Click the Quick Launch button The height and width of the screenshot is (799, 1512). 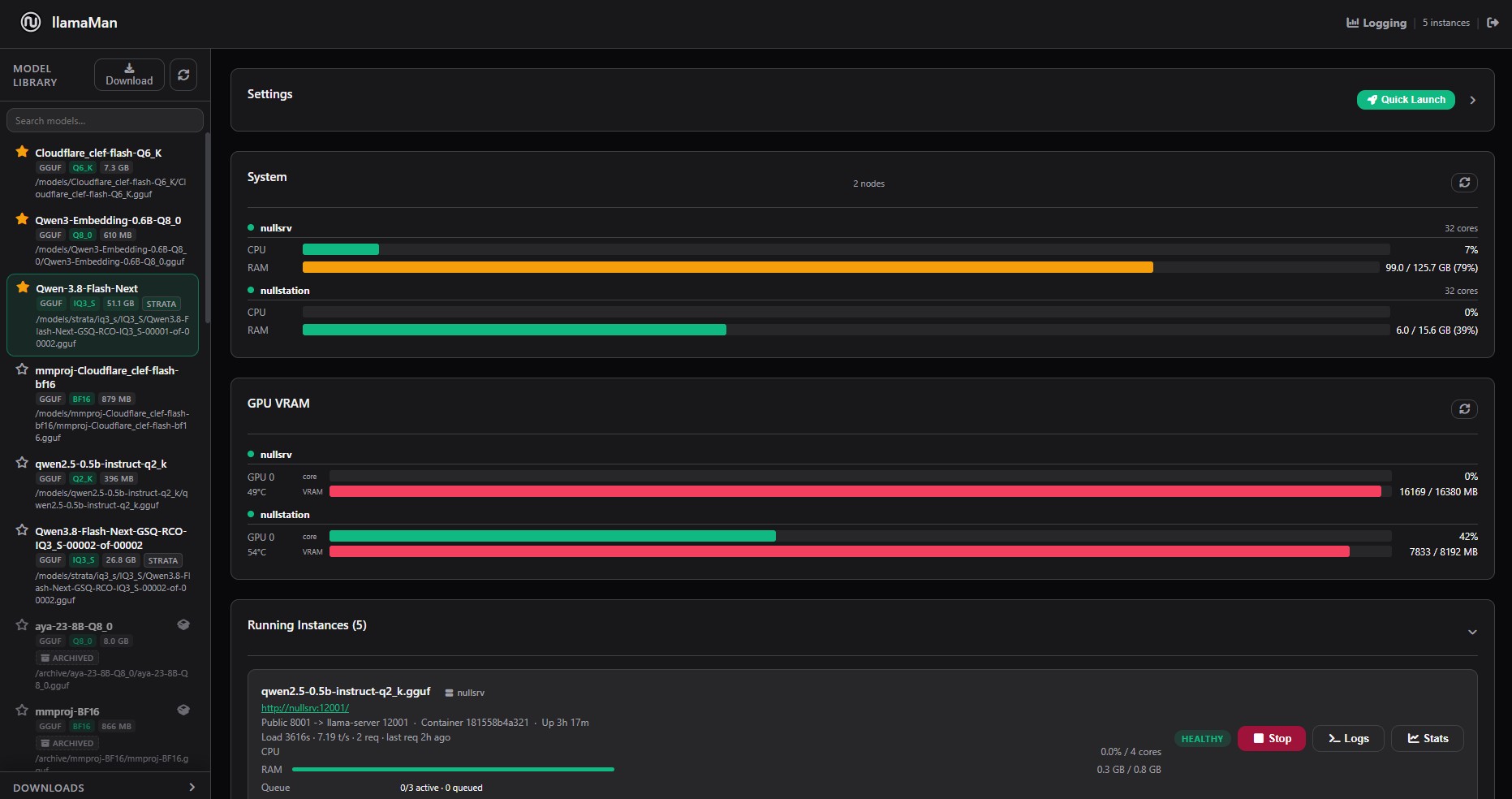pos(1406,100)
